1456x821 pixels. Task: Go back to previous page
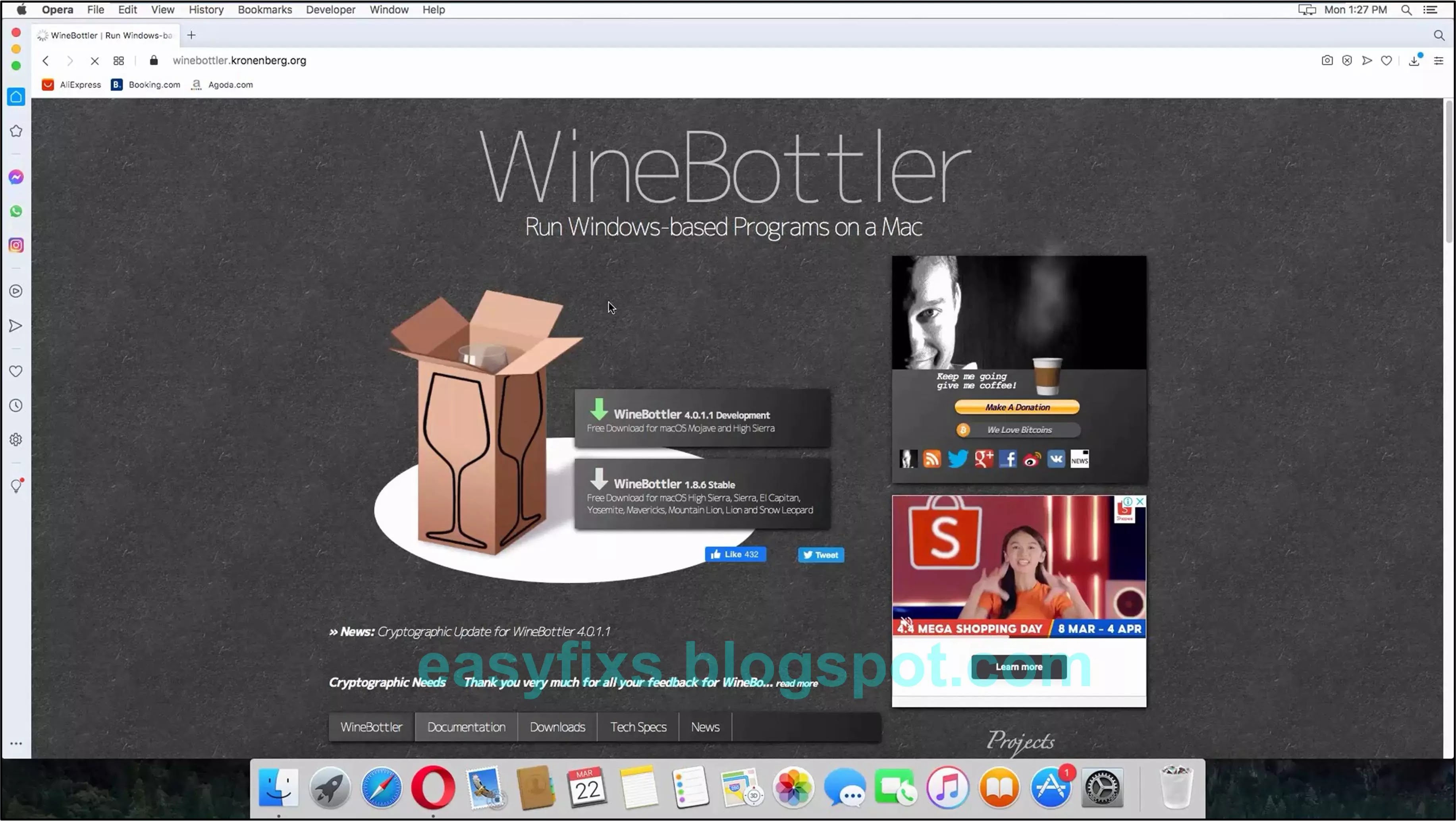(46, 60)
